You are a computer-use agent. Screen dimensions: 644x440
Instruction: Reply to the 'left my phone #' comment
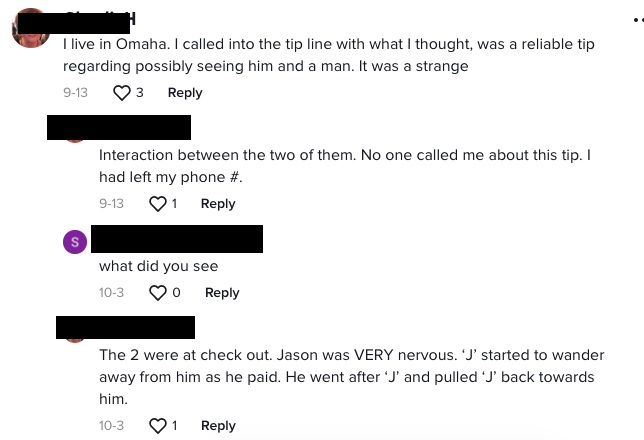pyautogui.click(x=218, y=204)
